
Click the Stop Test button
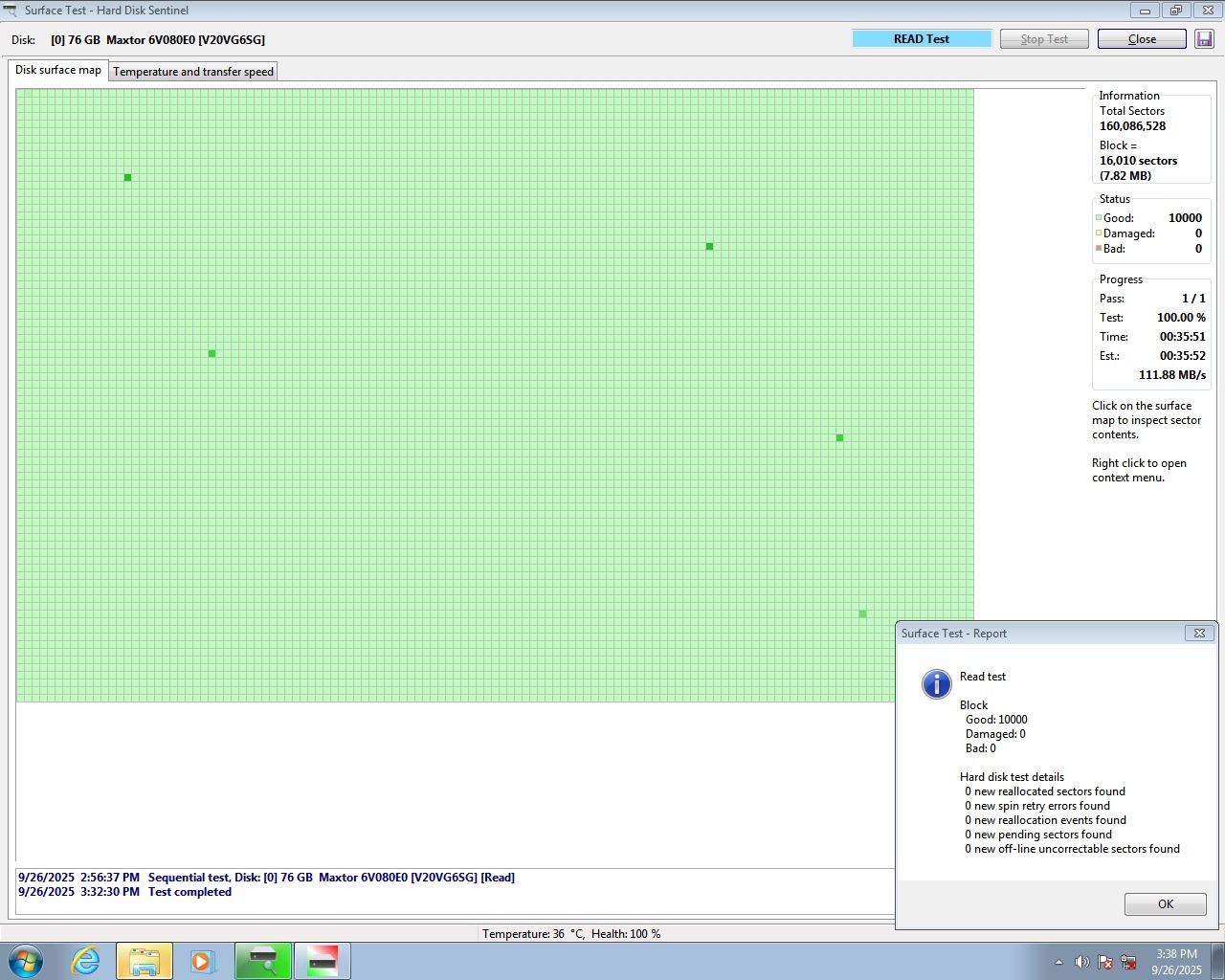1044,39
